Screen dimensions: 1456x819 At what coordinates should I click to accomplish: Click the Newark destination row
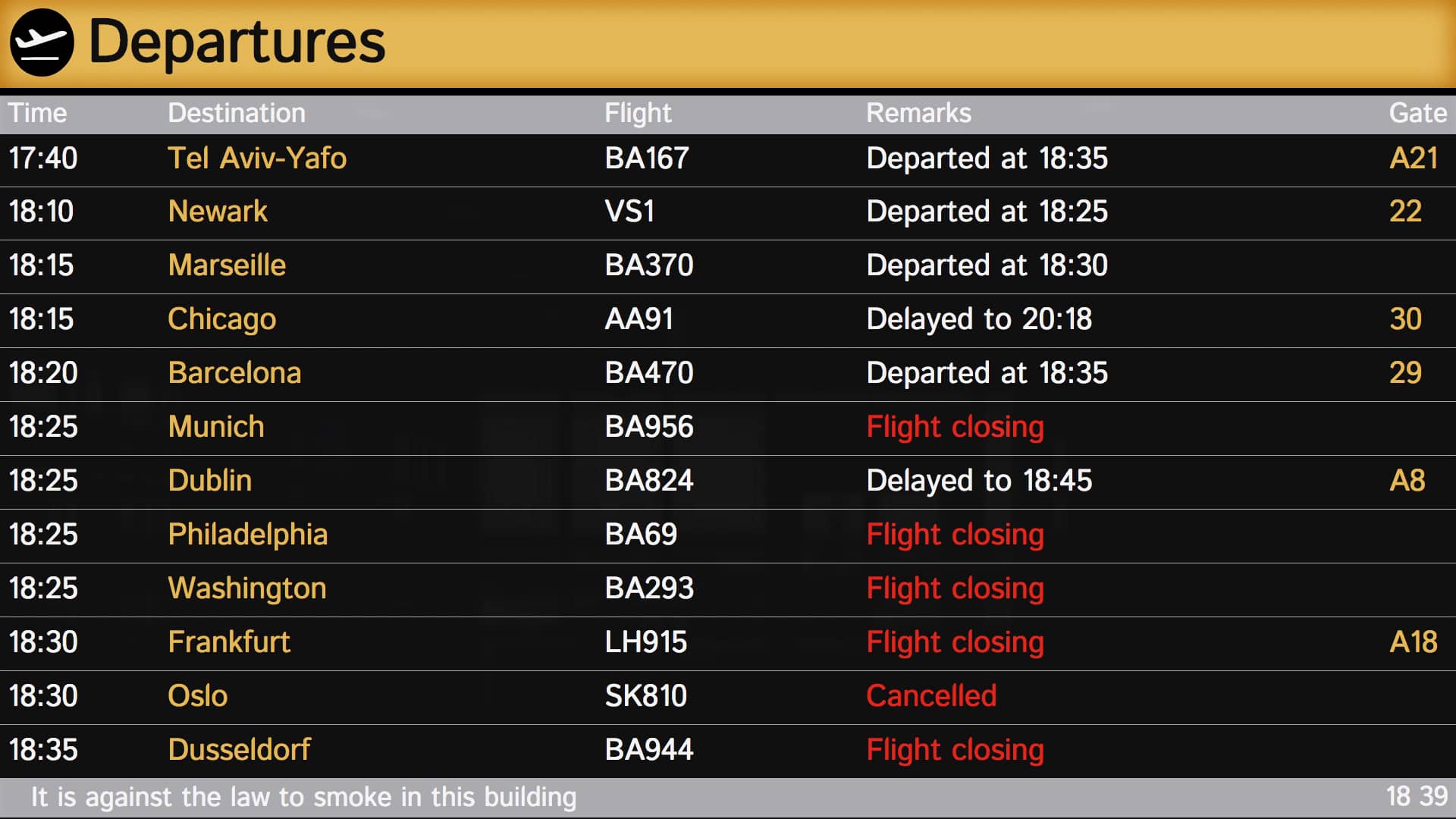coord(218,212)
